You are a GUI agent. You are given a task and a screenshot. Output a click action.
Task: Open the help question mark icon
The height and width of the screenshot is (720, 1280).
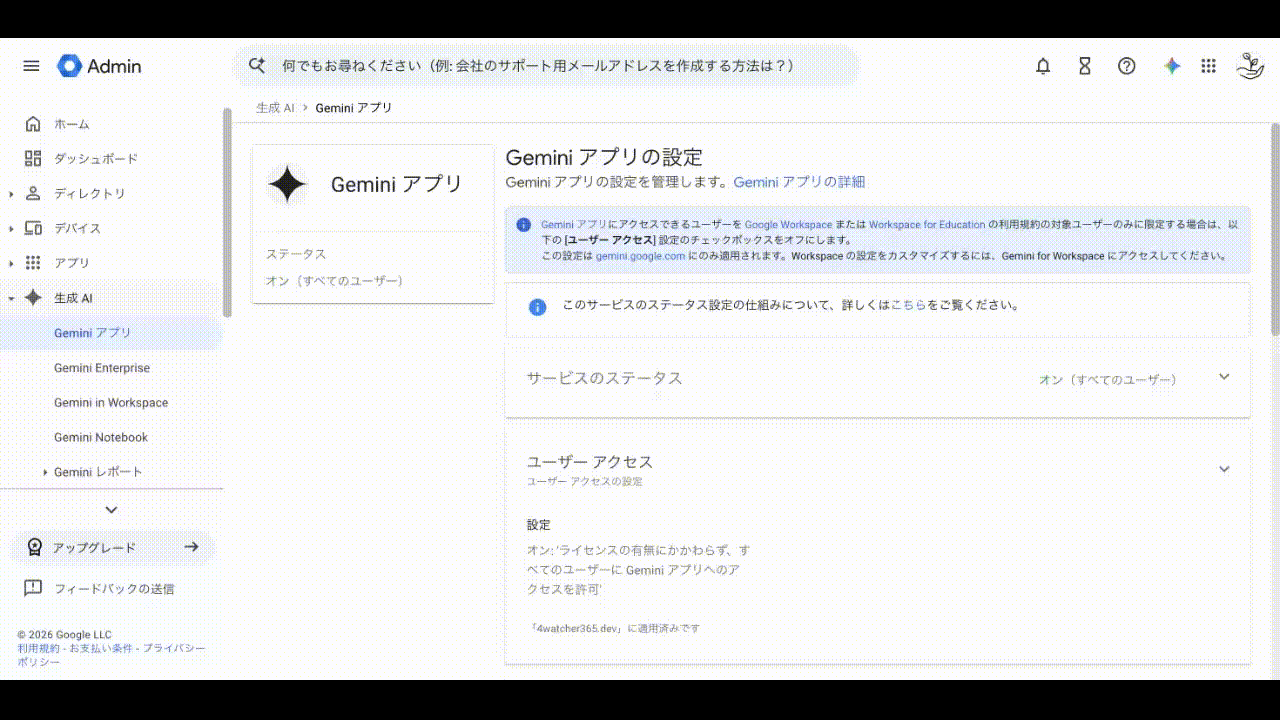[x=1127, y=66]
